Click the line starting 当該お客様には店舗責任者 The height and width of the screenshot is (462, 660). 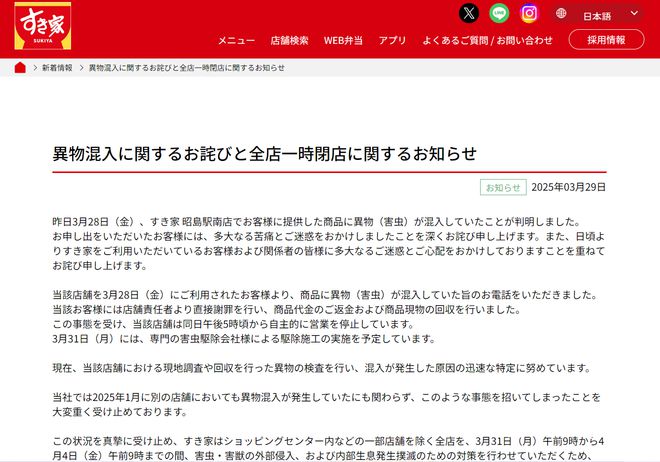pos(287,310)
